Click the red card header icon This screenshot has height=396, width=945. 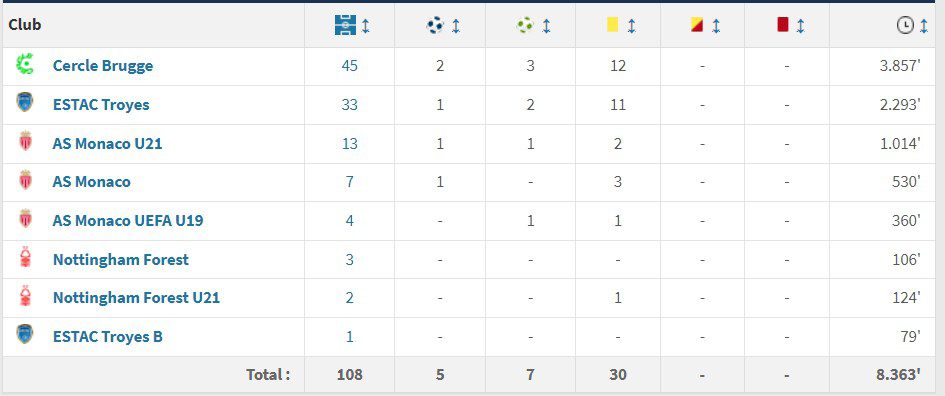click(x=783, y=25)
